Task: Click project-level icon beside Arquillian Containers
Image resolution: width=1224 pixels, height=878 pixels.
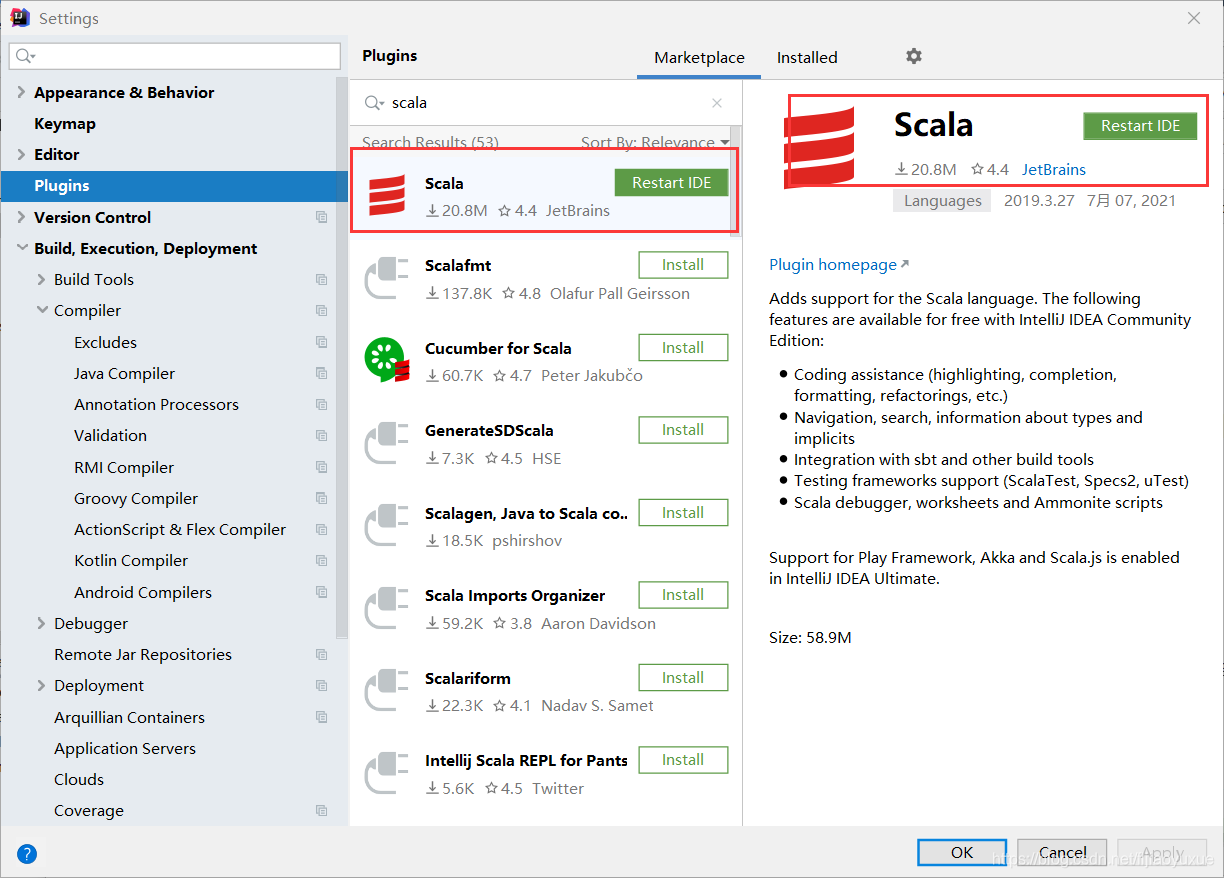Action: pyautogui.click(x=321, y=717)
